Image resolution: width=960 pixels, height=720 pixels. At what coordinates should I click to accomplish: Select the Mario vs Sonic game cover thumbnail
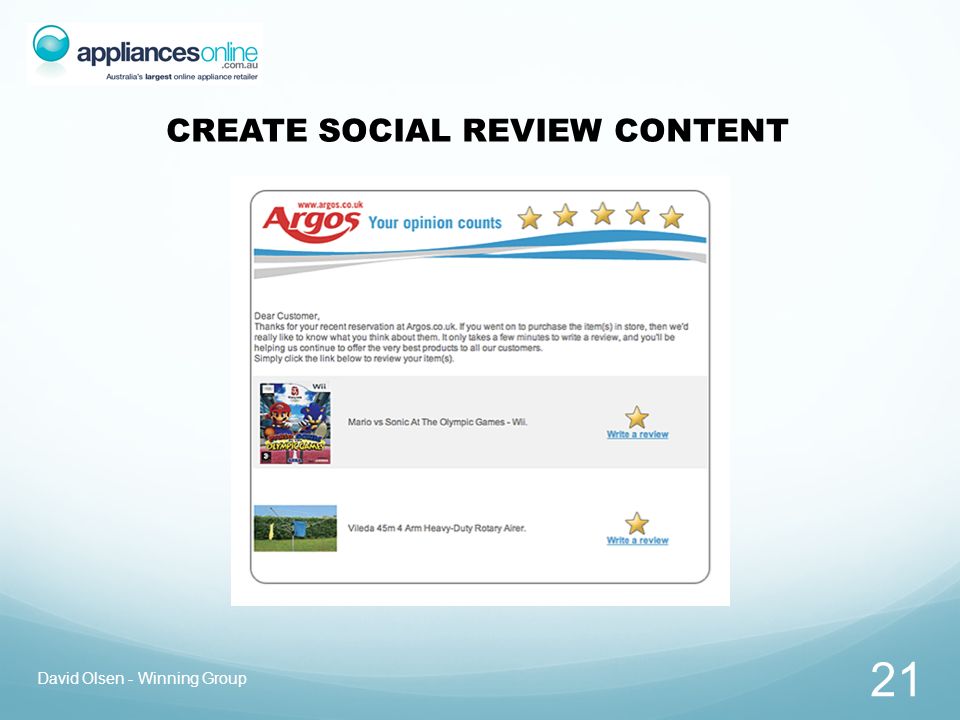click(295, 423)
